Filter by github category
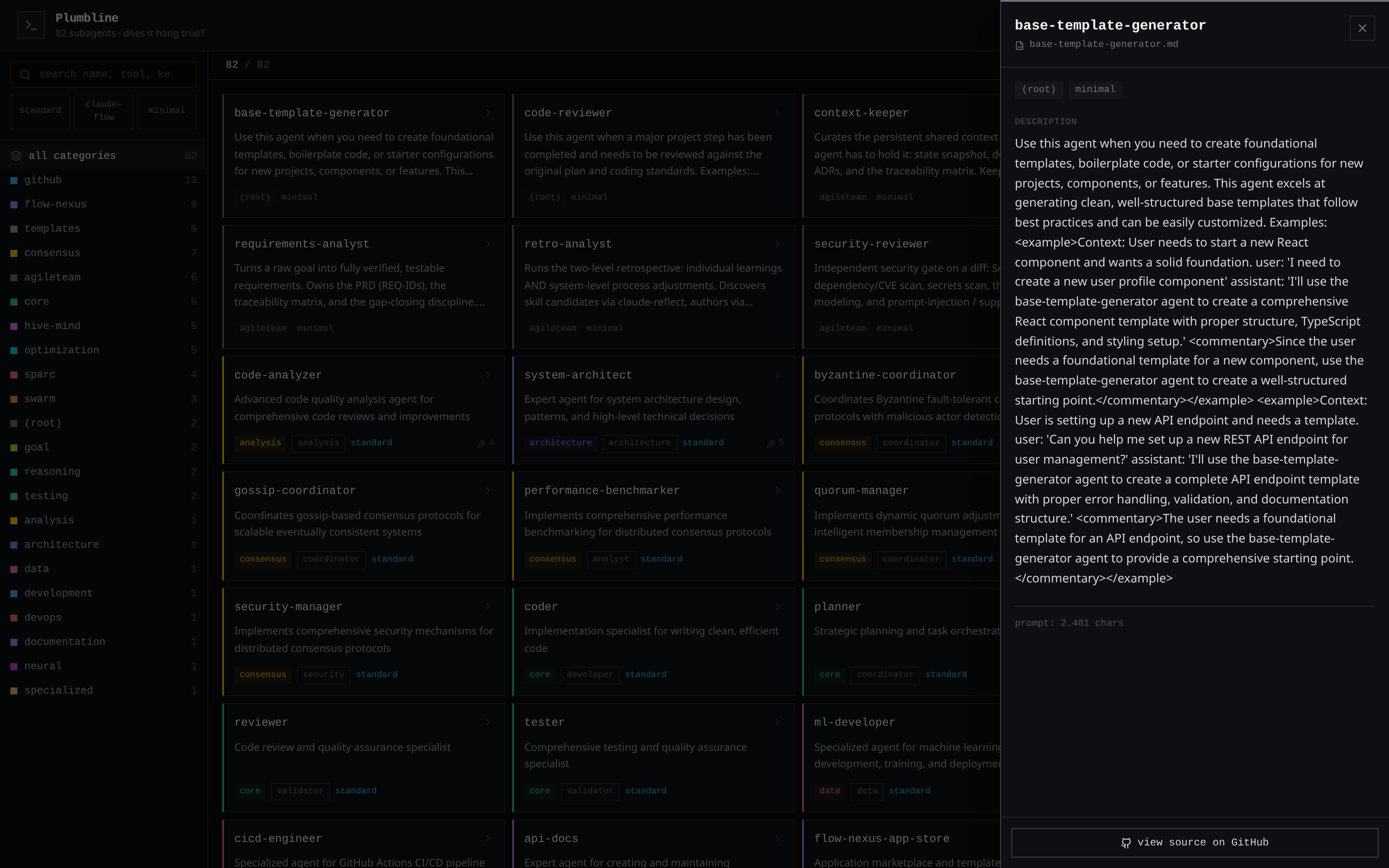 pos(104,180)
